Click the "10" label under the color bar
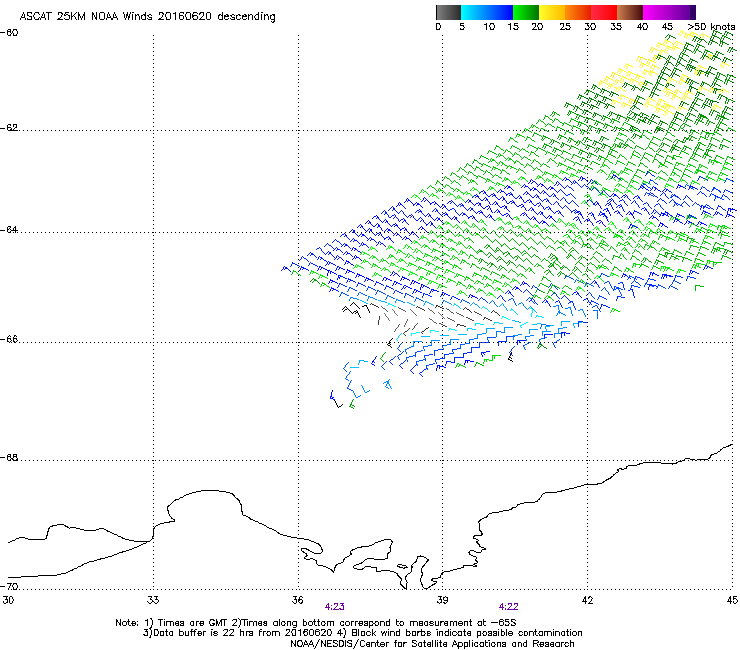The height and width of the screenshot is (650, 740). point(489,27)
